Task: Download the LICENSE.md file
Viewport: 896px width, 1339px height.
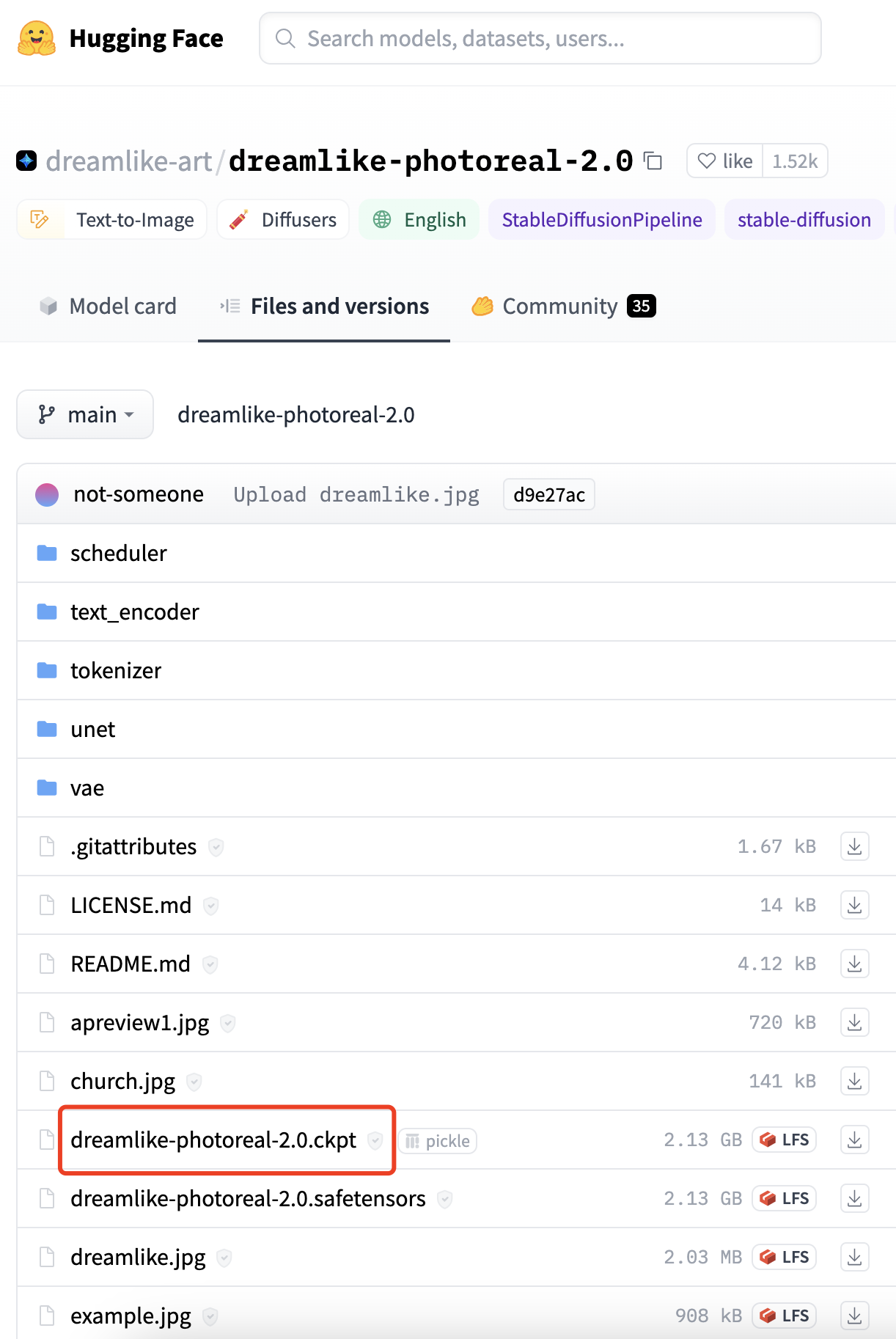Action: (x=854, y=905)
